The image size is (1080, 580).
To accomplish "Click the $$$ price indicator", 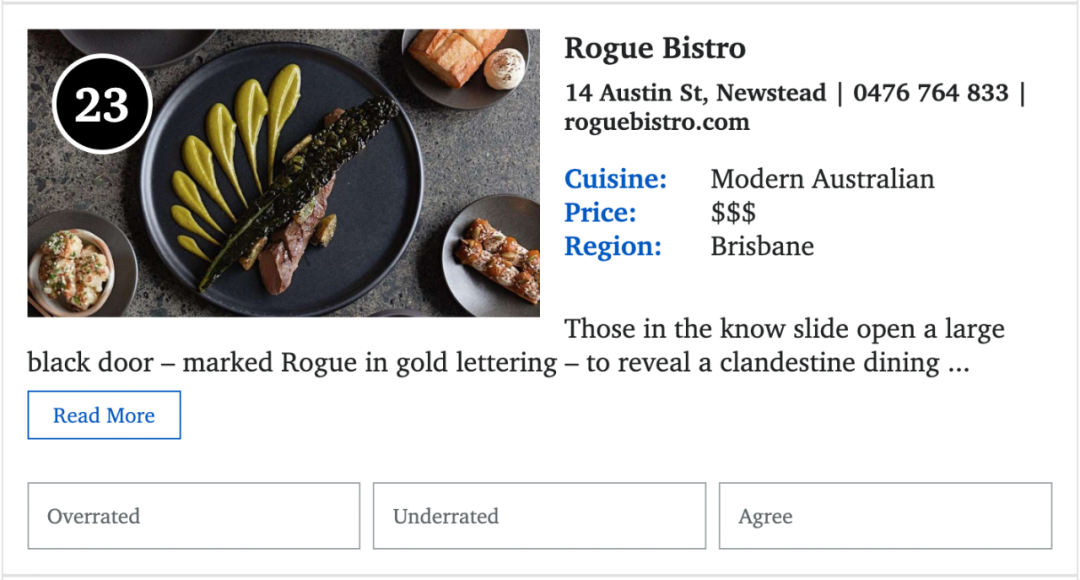I will coord(733,213).
